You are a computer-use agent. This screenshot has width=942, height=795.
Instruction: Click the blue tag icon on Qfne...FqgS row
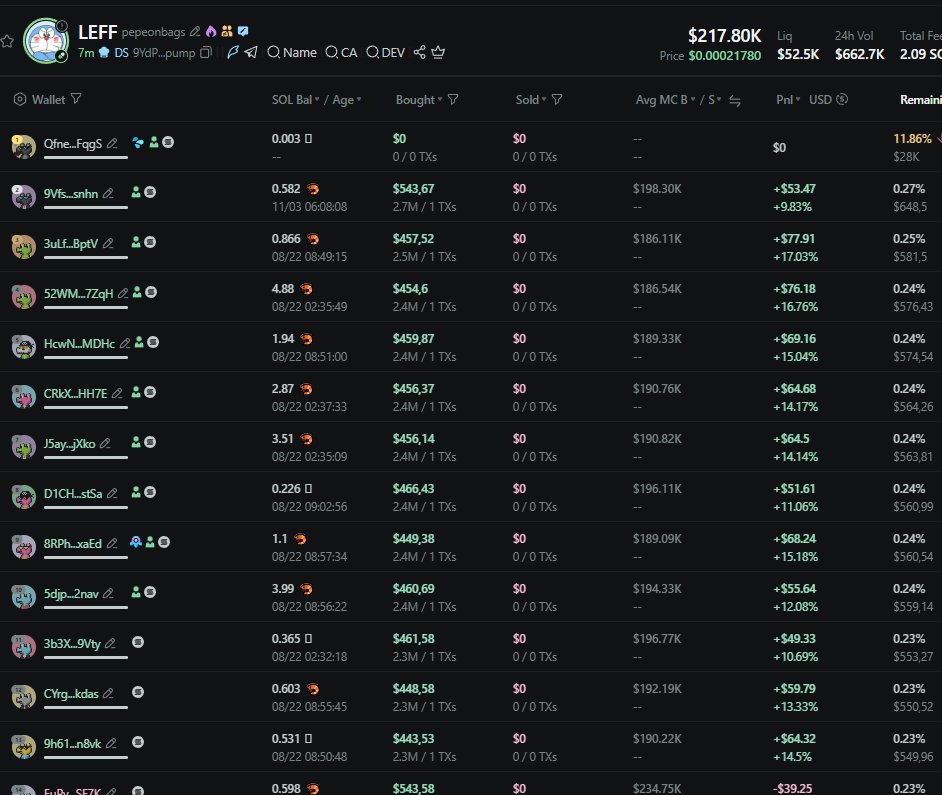point(138,142)
